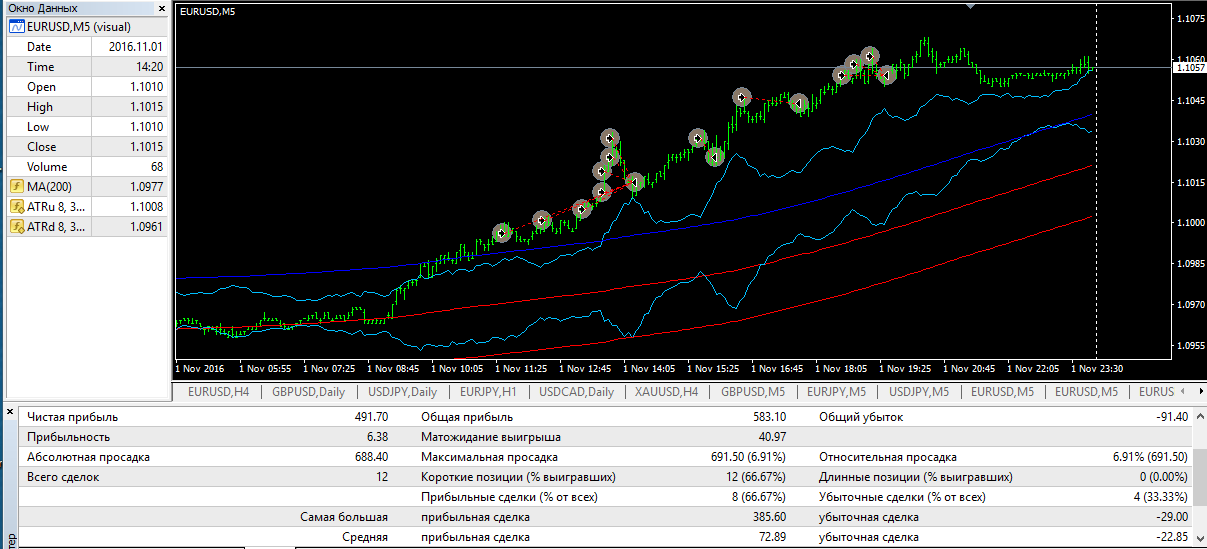Viewport: 1207px width, 549px height.
Task: Click the chart shift triangle at chart top
Action: [968, 6]
